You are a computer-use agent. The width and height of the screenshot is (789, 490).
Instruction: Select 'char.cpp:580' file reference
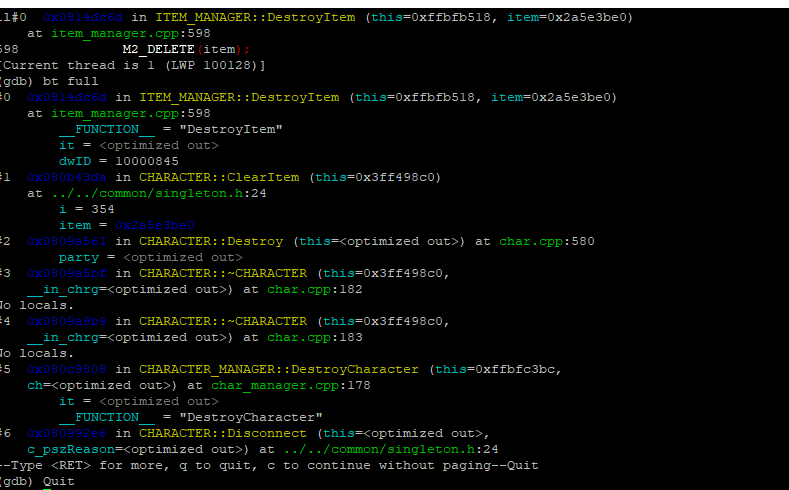coord(546,241)
